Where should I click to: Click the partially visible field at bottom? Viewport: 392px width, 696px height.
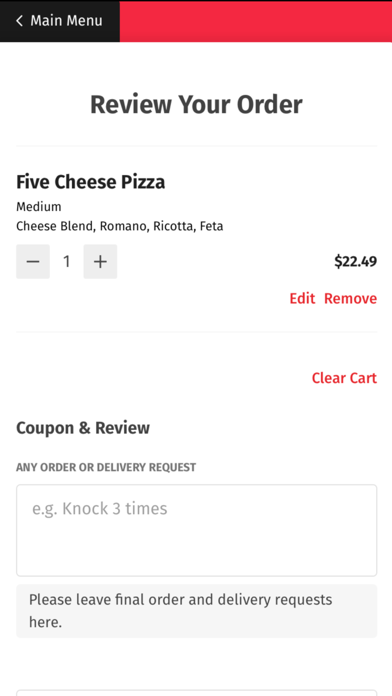click(197, 693)
